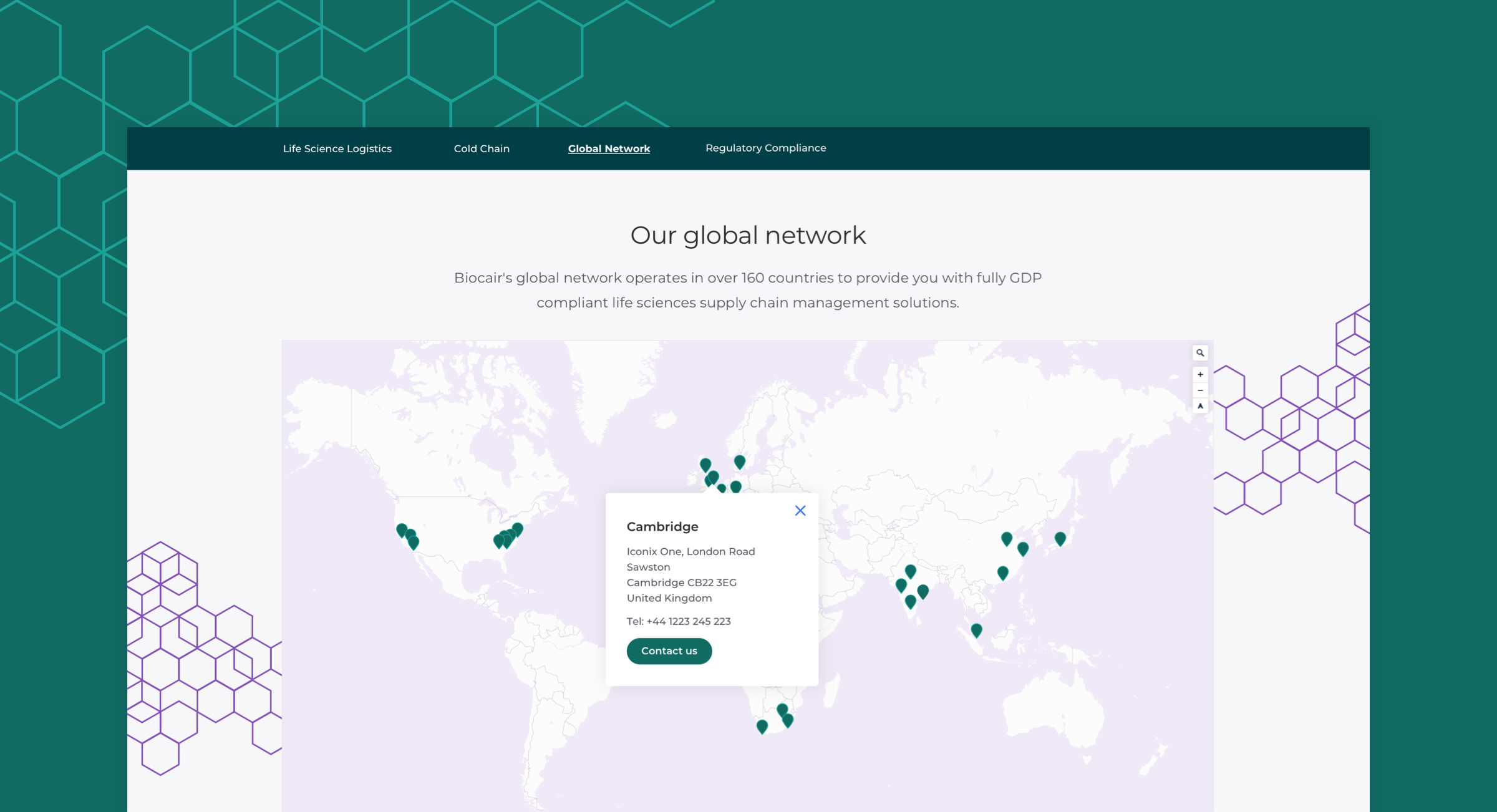
Task: Select the Japan location pin
Action: coord(1060,538)
